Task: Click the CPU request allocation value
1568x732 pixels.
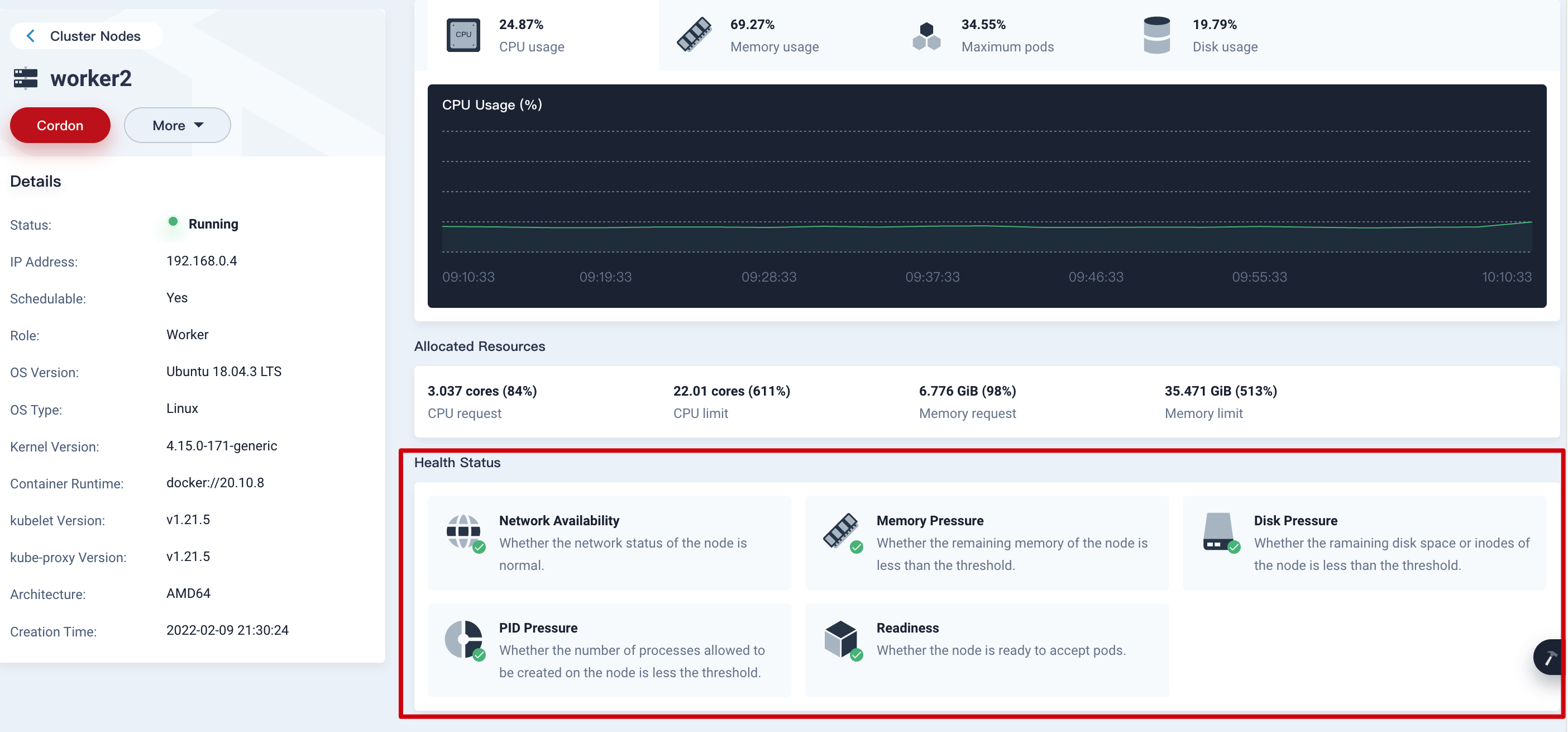Action: tap(481, 391)
